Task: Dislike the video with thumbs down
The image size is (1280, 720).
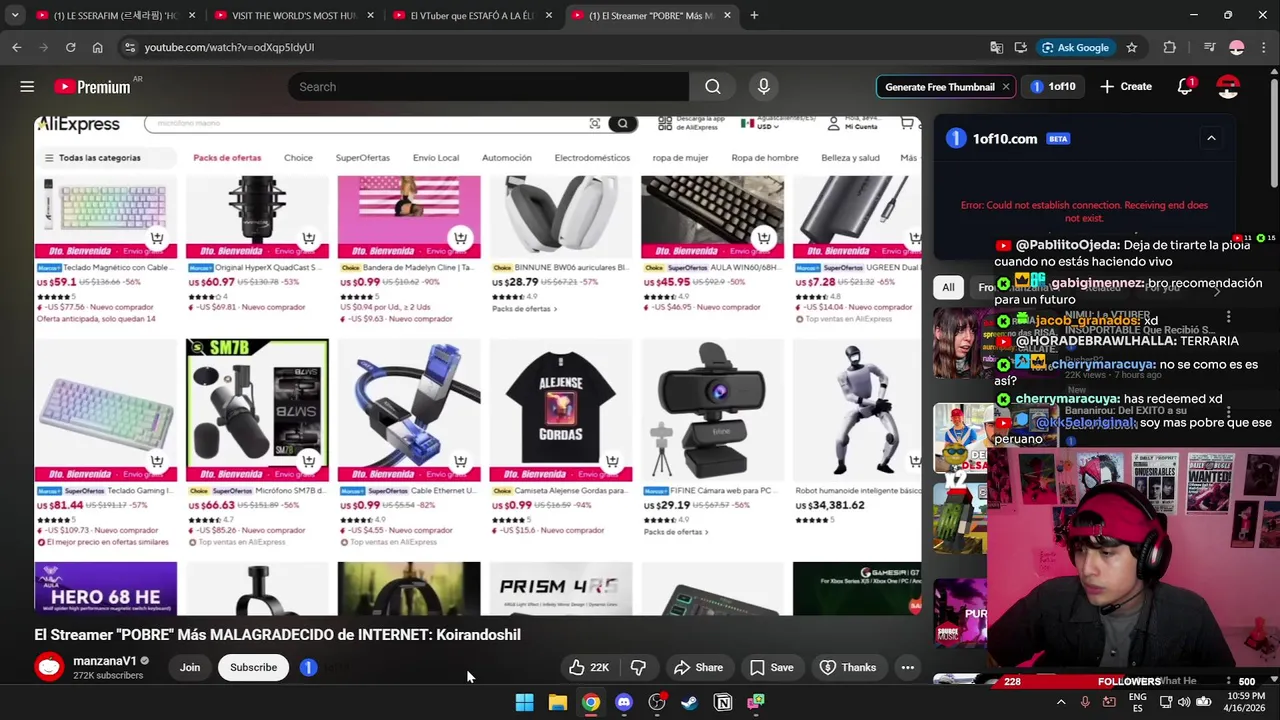Action: (x=638, y=667)
